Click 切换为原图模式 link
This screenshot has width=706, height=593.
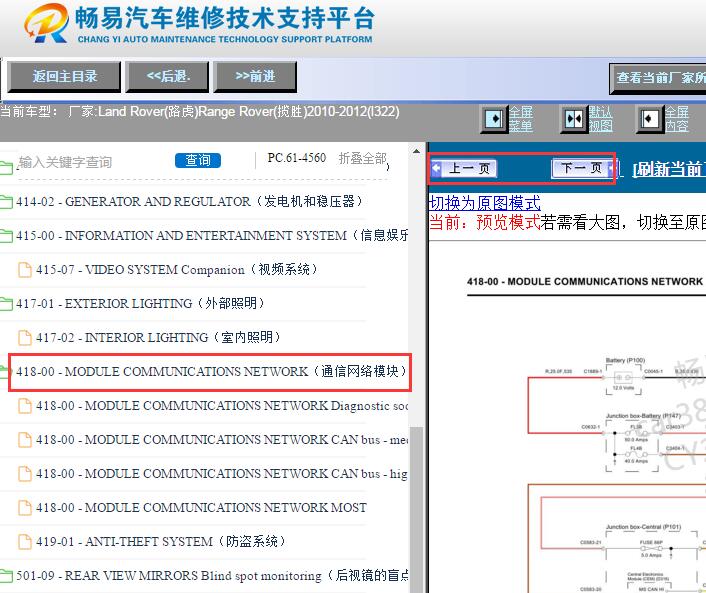point(484,203)
